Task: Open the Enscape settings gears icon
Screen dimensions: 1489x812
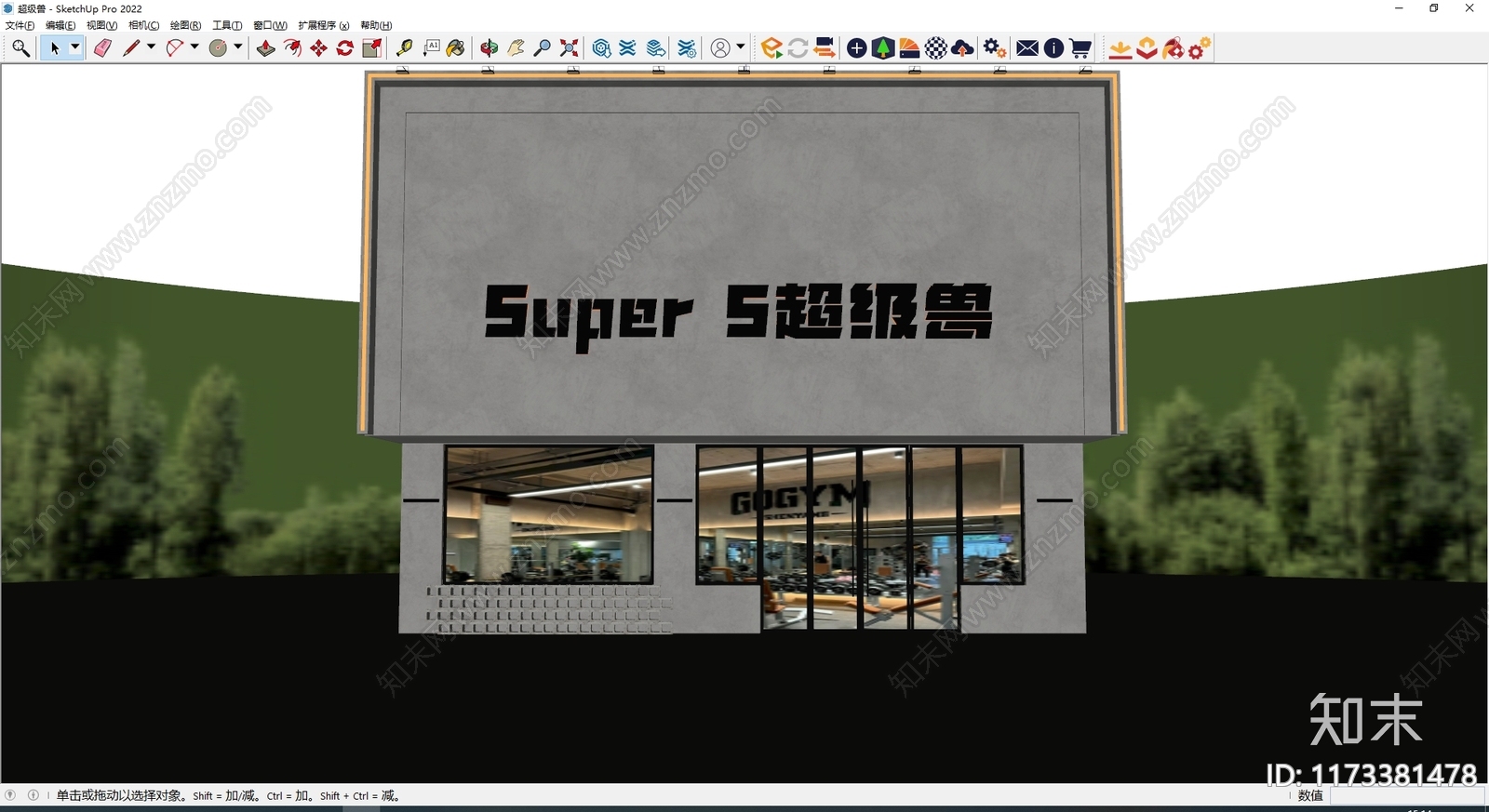Action: click(995, 48)
